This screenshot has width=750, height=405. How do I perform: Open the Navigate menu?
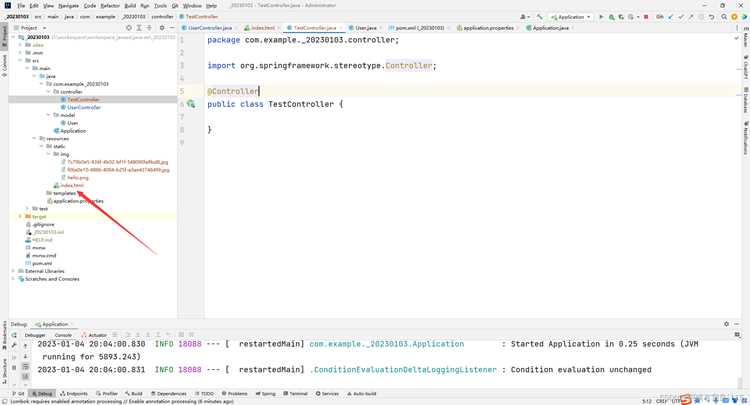tap(68, 6)
